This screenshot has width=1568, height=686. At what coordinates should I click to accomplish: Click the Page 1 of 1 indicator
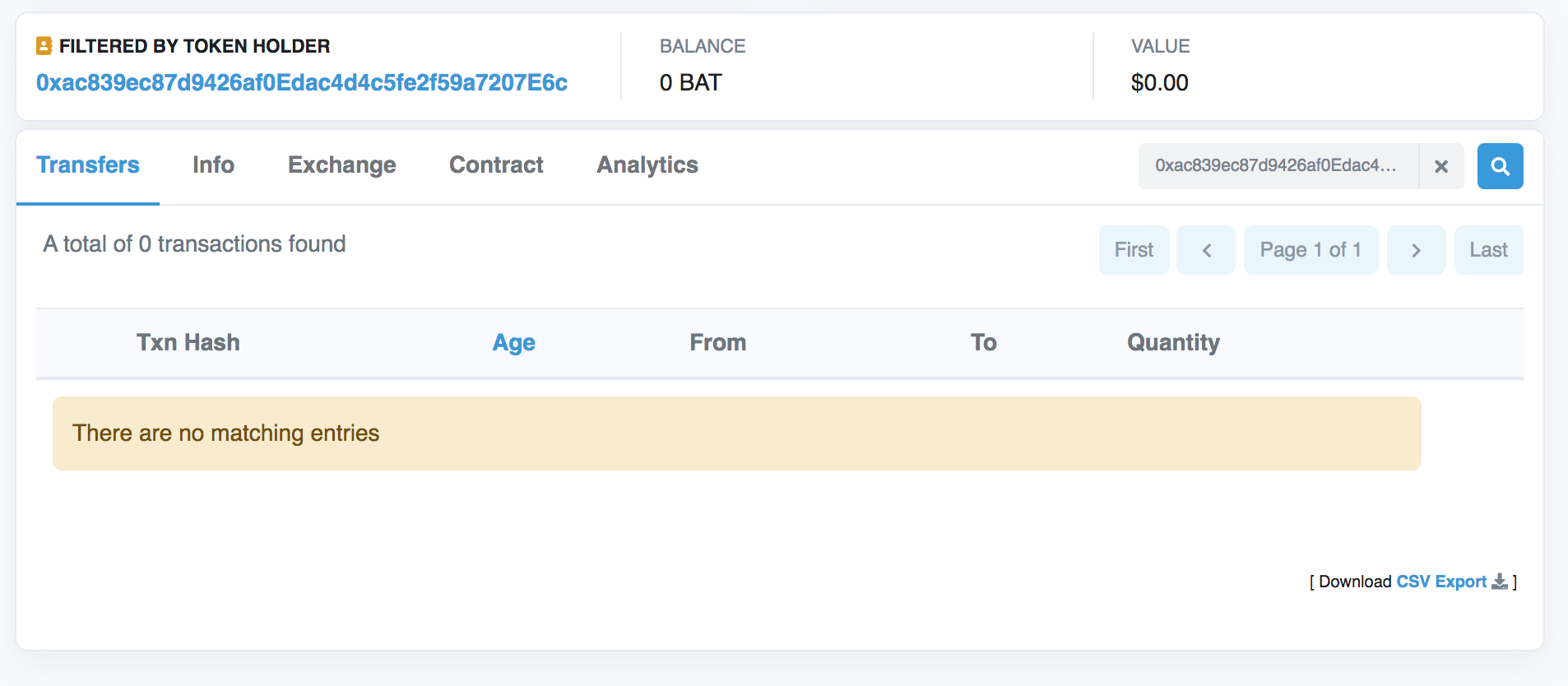1311,250
